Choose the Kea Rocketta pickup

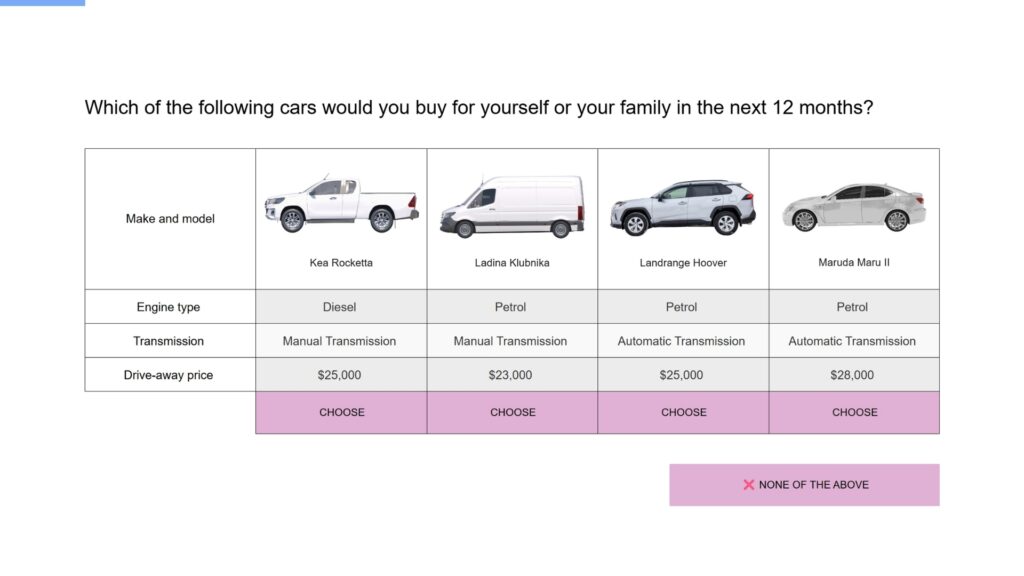(342, 412)
